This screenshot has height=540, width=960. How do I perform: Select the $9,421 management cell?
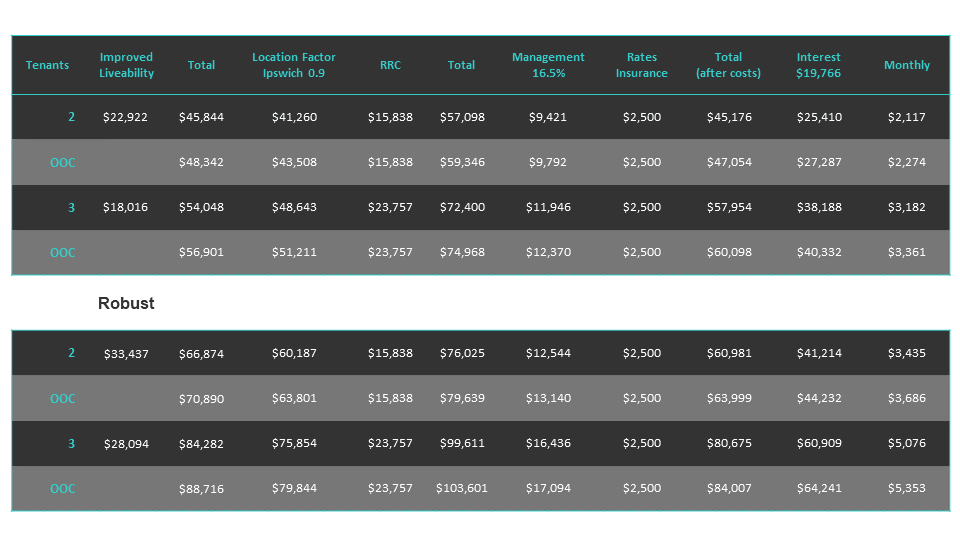click(548, 117)
